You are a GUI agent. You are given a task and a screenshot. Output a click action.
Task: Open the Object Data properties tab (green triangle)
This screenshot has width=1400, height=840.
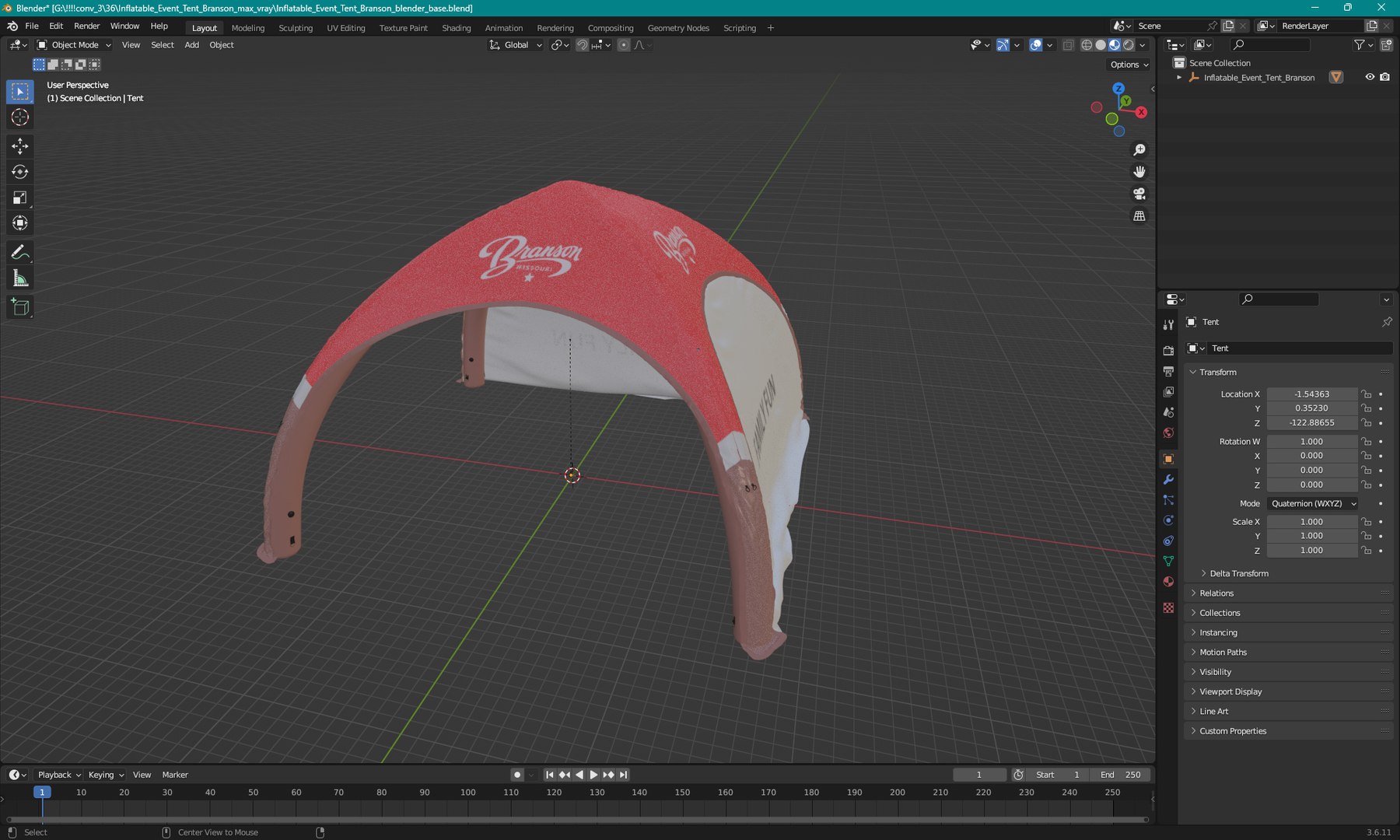[1168, 561]
